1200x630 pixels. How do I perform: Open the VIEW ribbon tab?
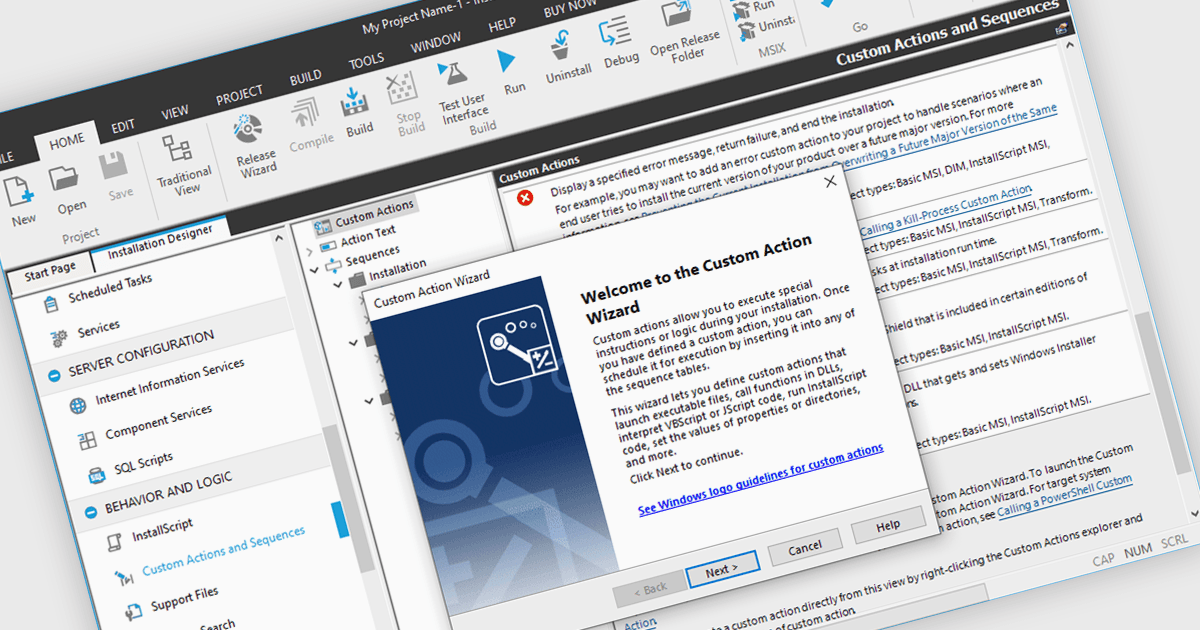tap(175, 112)
